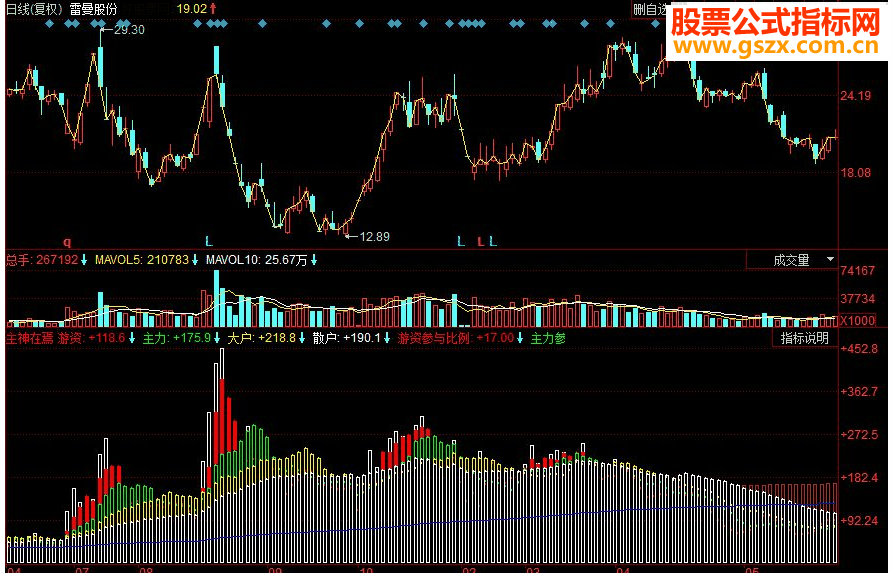
Task: Click the down arrow after MAVOL10 25.67万
Action: pyautogui.click(x=314, y=260)
